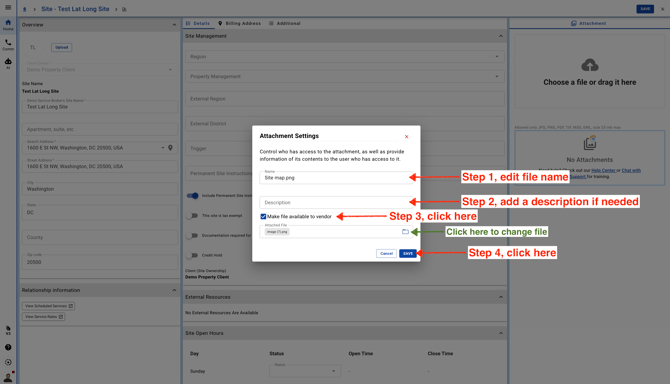Open the AI assistant robot icon
Screen dimensions: 670x384
click(8, 63)
